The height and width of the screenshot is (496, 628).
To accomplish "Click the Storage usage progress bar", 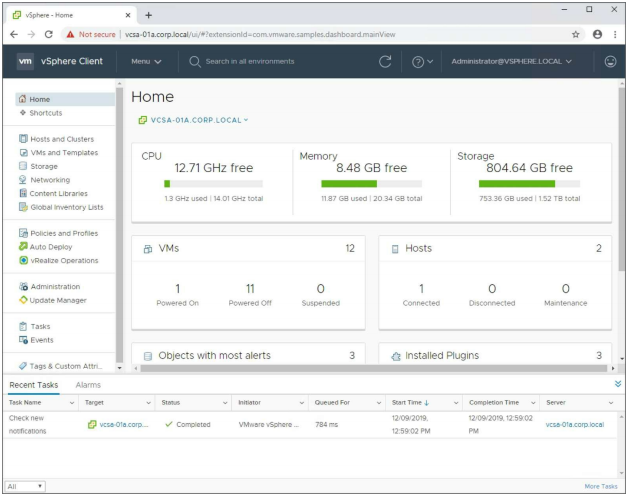I will (x=529, y=183).
